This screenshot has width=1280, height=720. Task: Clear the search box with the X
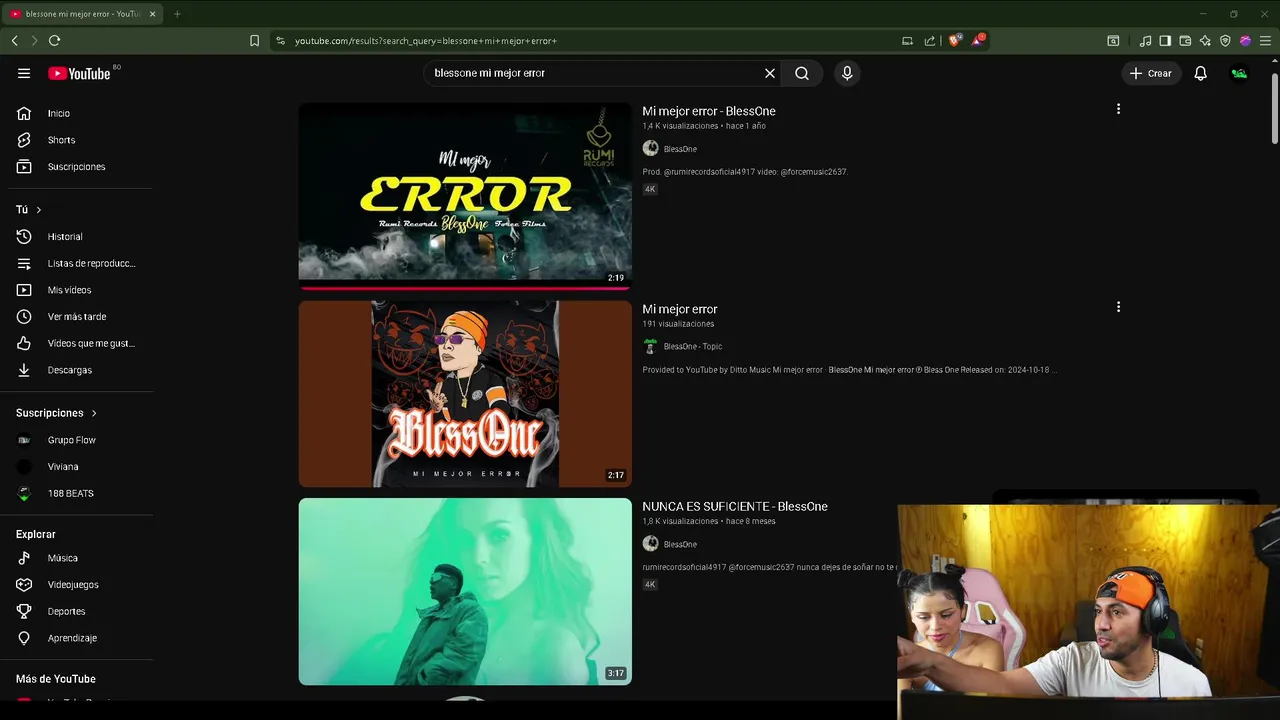(770, 73)
